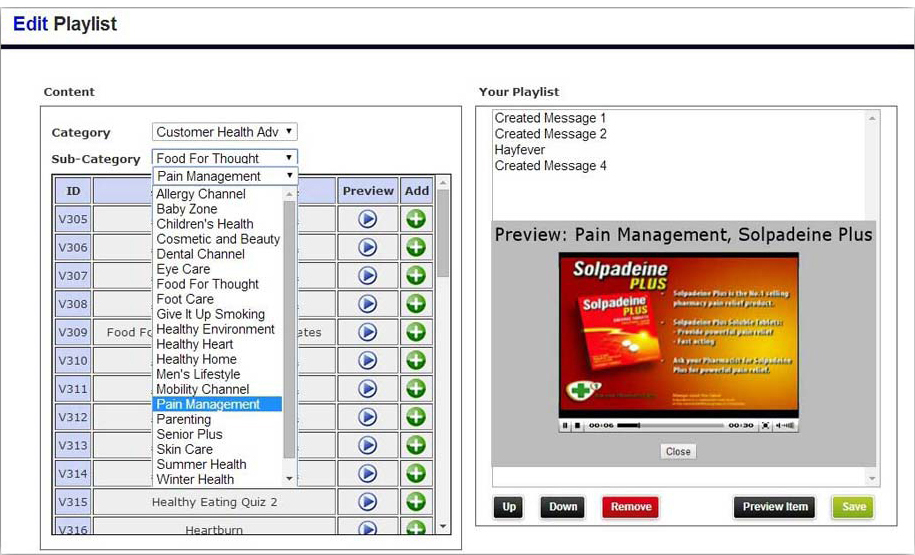Pick Healthy Home option

pyautogui.click(x=218, y=359)
